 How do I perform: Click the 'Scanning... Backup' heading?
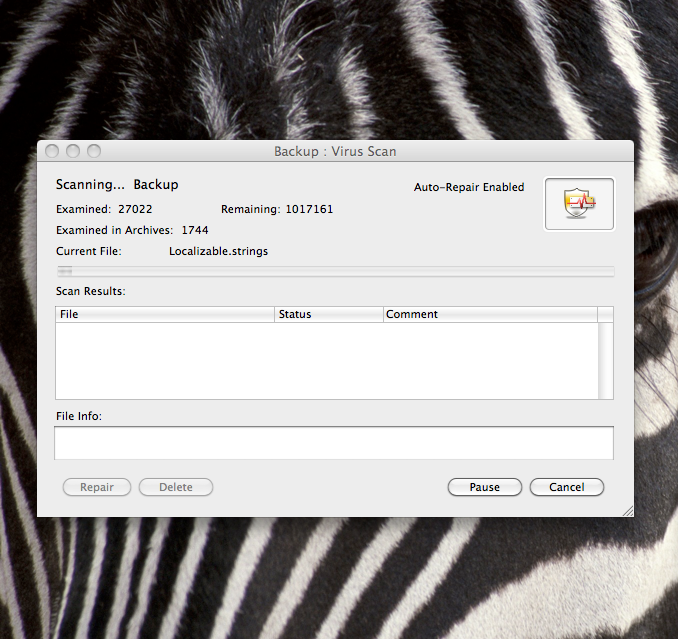click(x=117, y=185)
